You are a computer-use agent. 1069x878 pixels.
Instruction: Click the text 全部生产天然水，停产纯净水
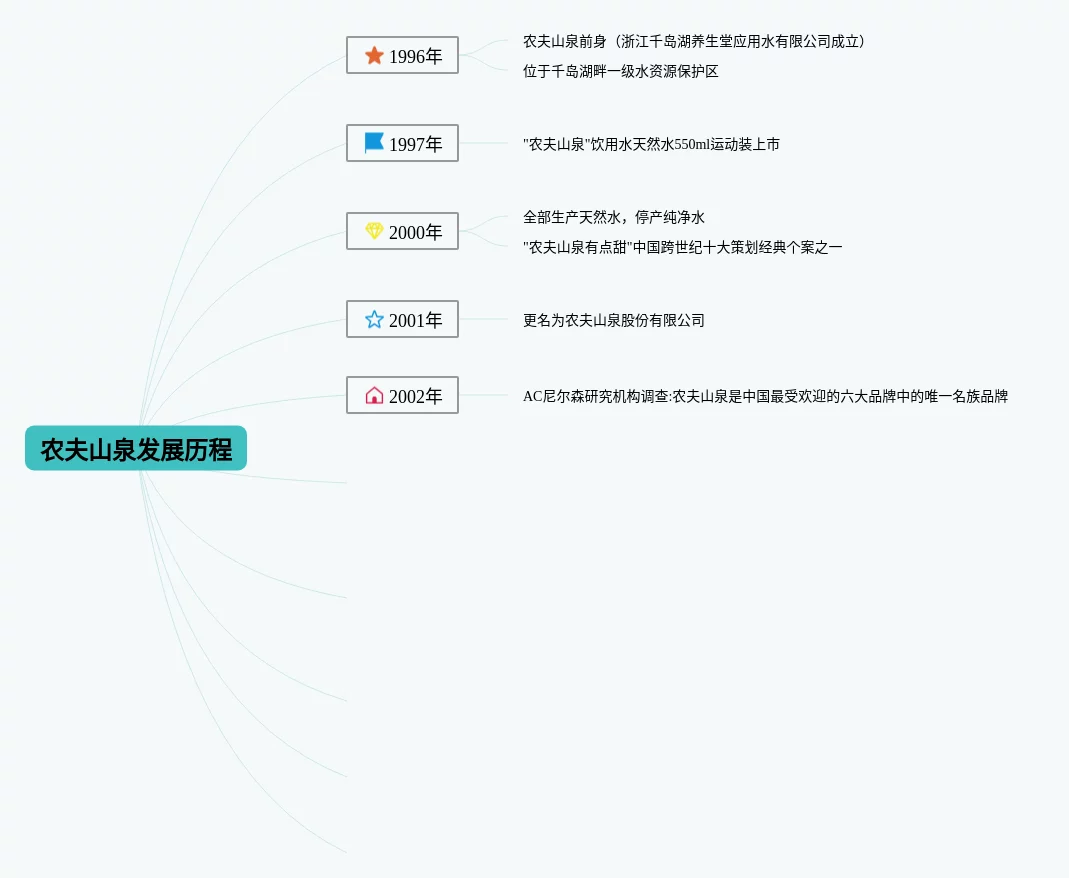click(614, 217)
